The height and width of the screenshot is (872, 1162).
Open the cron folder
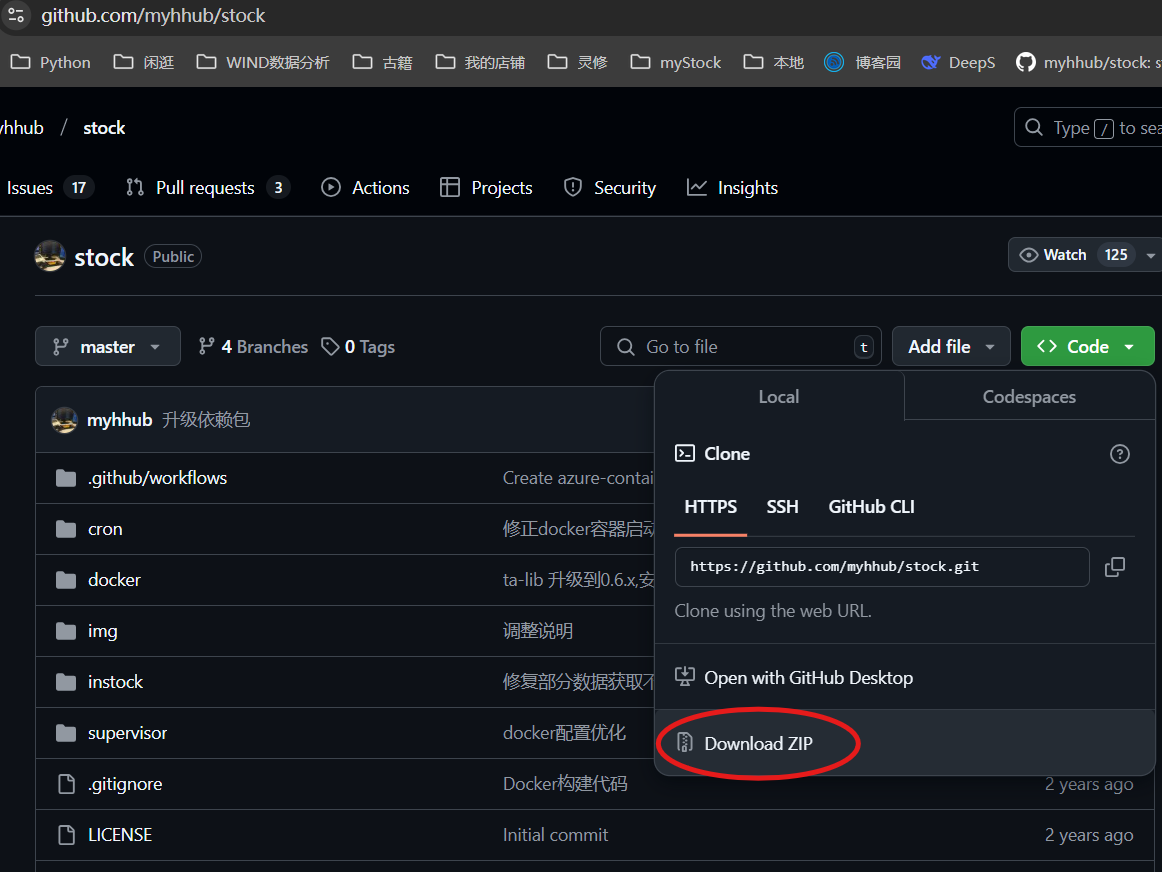[x=104, y=529]
